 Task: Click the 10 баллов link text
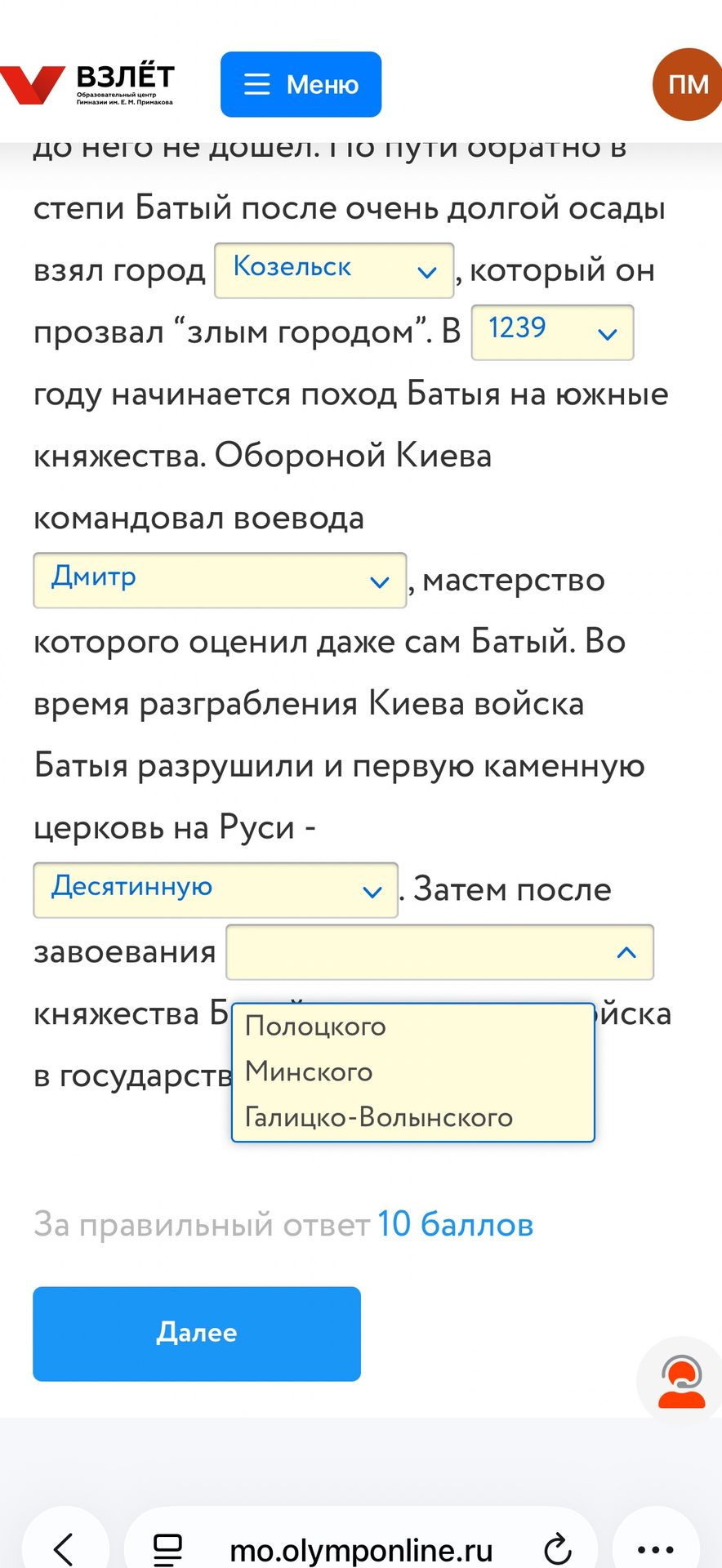(x=455, y=1225)
